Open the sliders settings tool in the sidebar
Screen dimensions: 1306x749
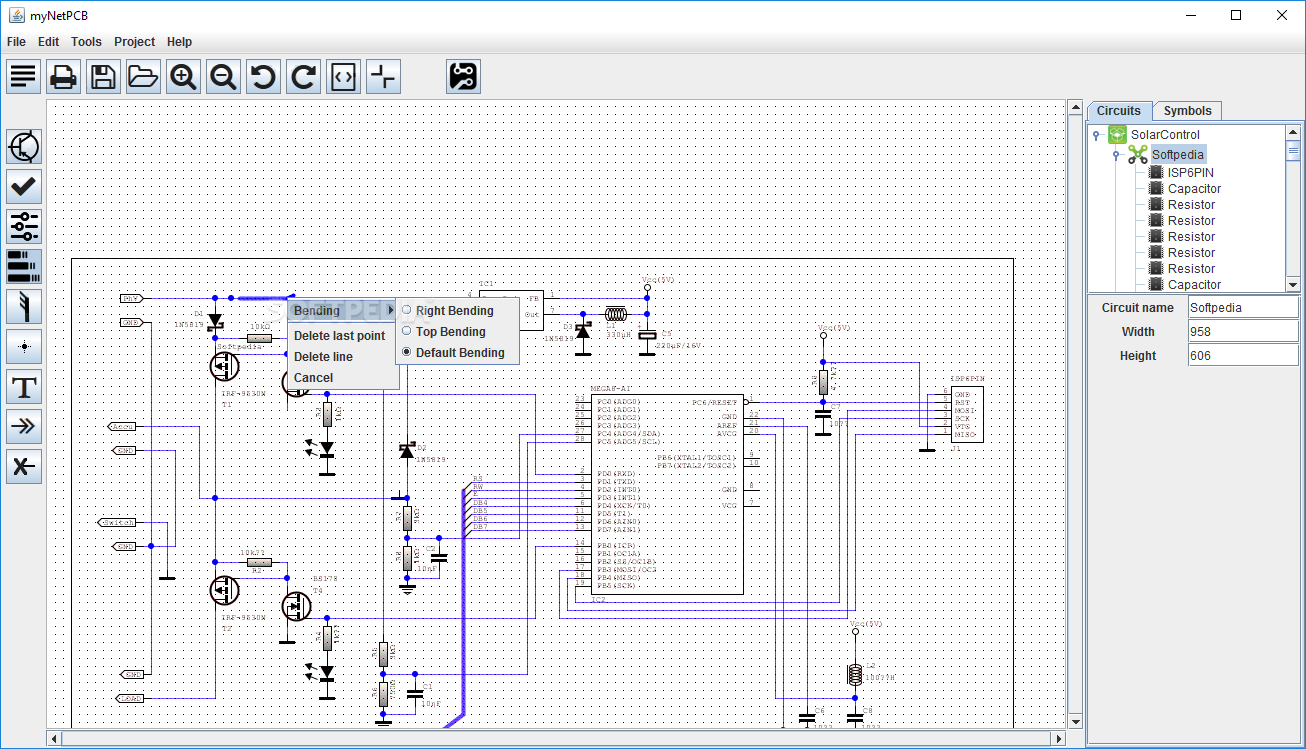pyautogui.click(x=24, y=226)
